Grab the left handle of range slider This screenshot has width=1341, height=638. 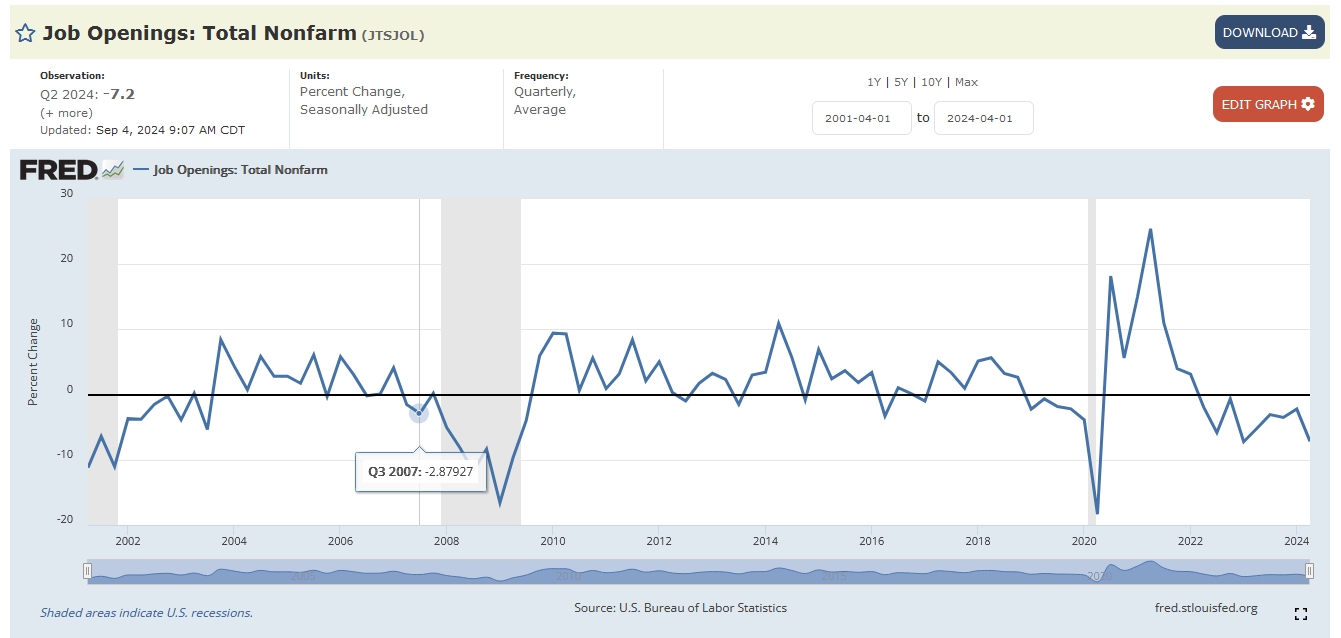(x=88, y=571)
